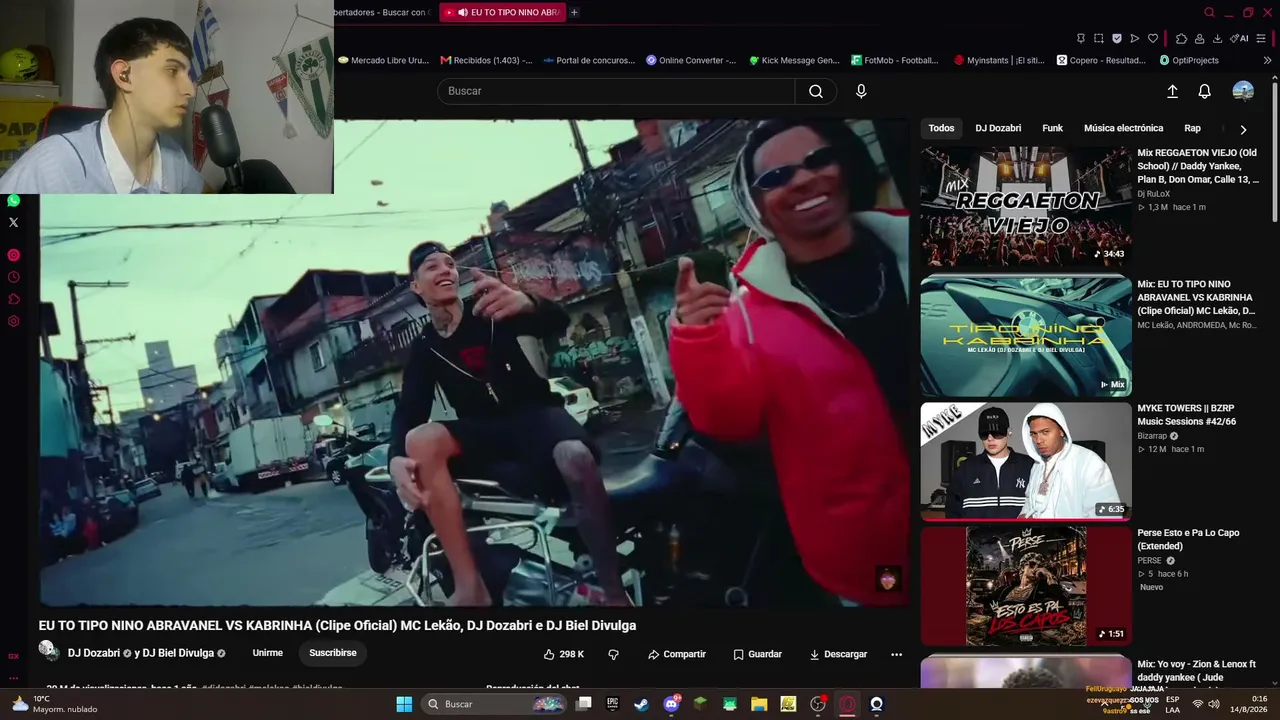Screen dimensions: 1280x720
Task: Click the Guardar save button
Action: coord(757,654)
